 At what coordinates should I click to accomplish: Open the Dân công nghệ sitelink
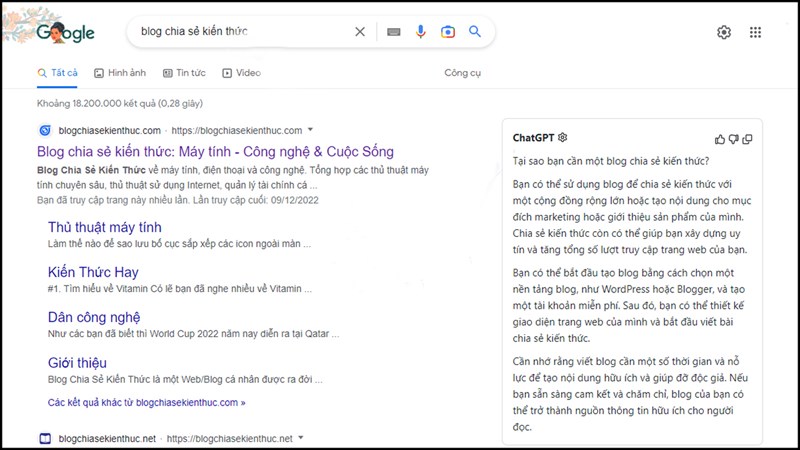[x=94, y=317]
